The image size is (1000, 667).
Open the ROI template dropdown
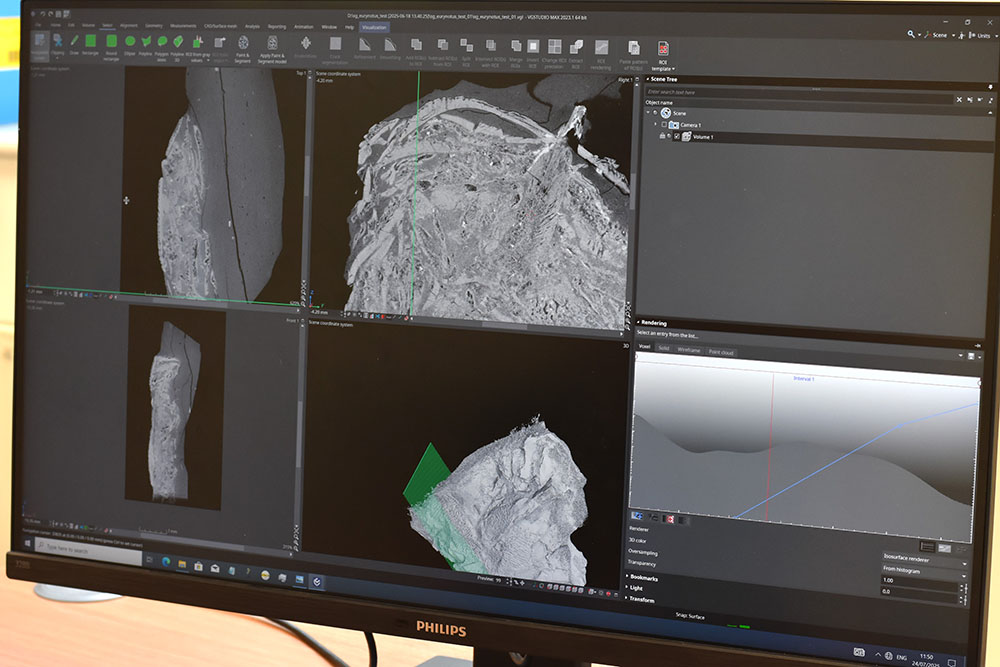click(663, 69)
